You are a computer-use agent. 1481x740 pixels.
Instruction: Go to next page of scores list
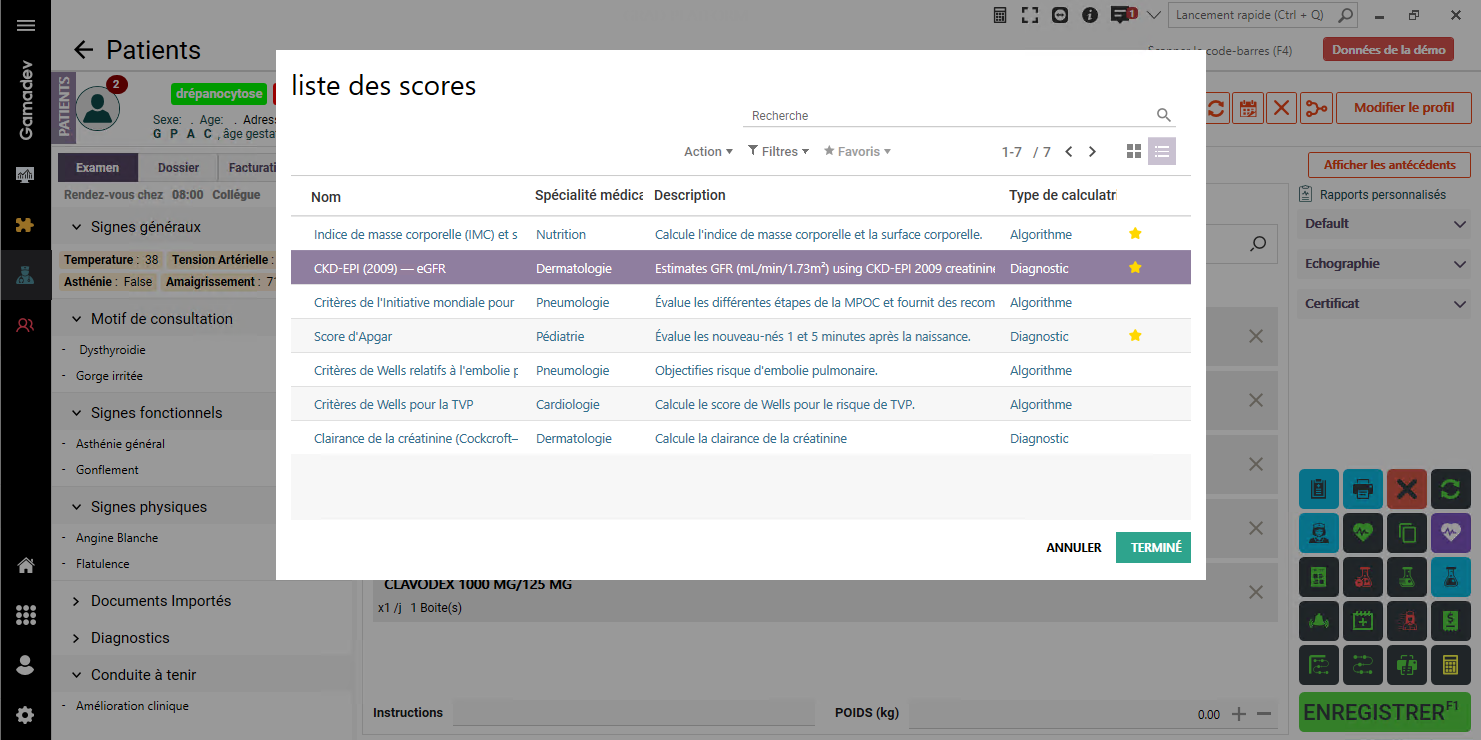coord(1092,152)
